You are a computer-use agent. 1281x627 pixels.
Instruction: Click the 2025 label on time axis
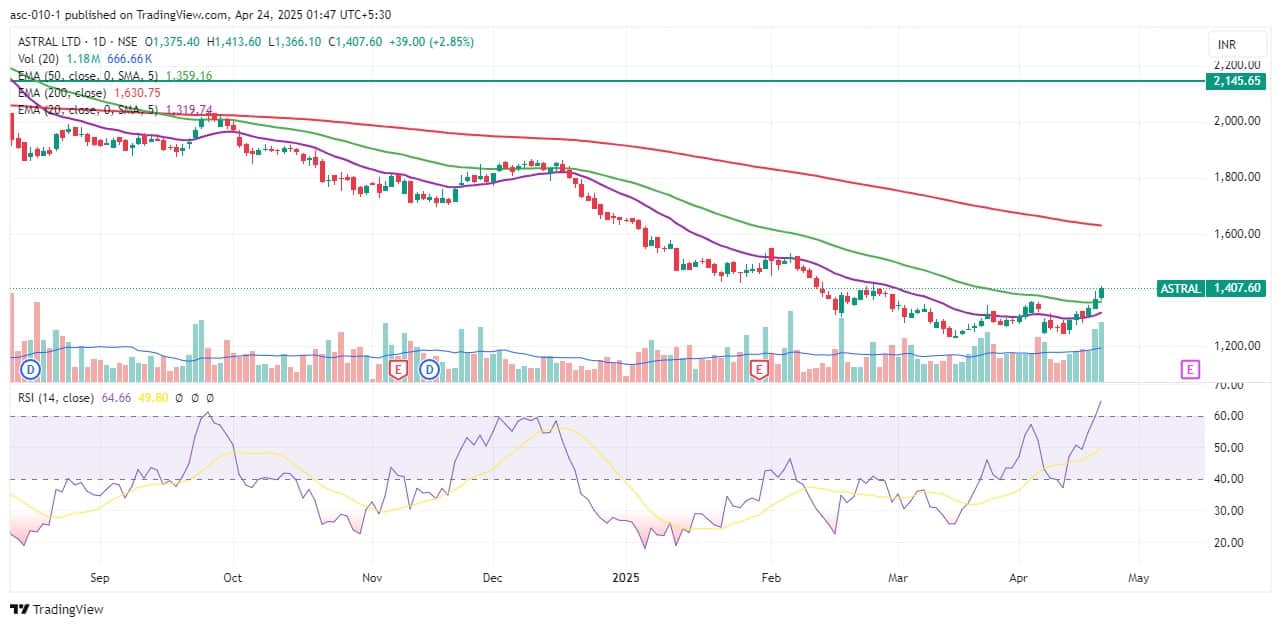point(625,577)
